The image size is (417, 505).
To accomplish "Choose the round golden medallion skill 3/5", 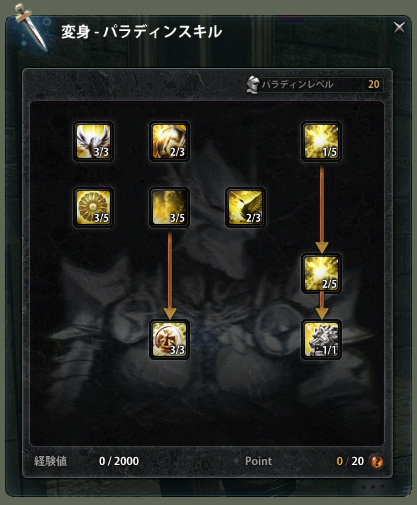I will click(93, 207).
